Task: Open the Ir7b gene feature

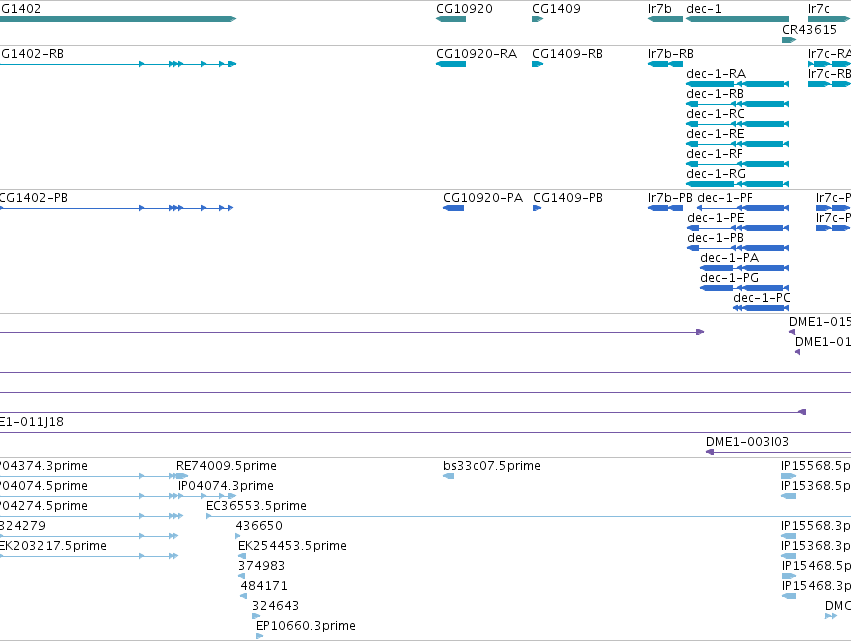Action: (665, 19)
